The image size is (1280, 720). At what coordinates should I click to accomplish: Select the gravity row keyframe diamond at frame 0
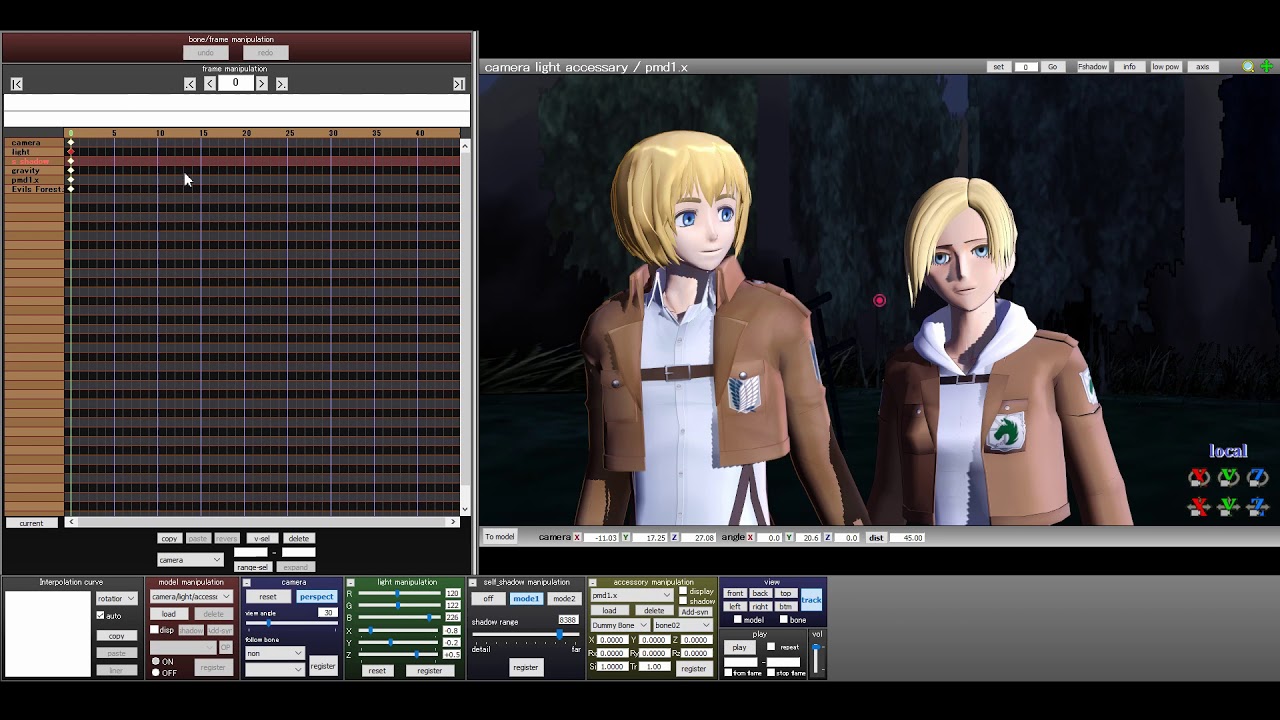coord(70,171)
